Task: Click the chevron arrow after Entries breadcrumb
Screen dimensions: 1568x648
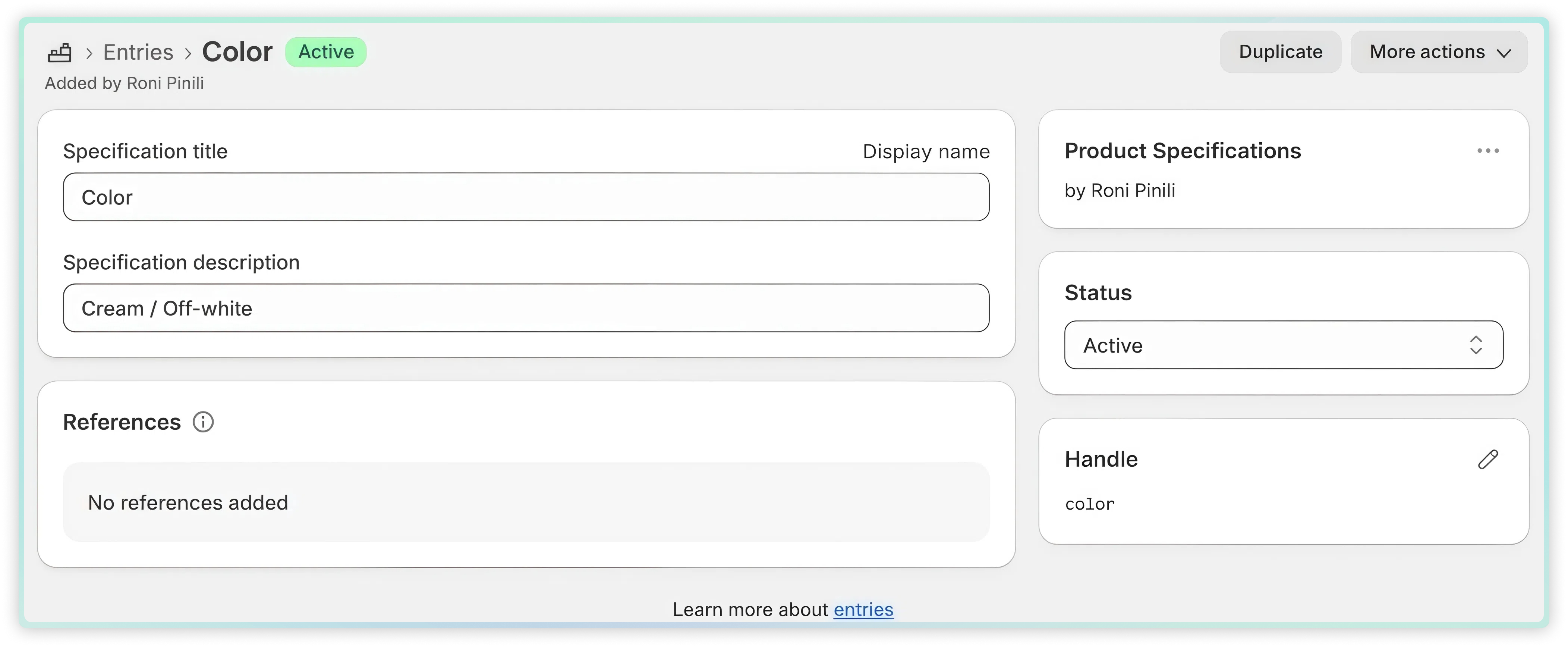Action: pos(188,54)
